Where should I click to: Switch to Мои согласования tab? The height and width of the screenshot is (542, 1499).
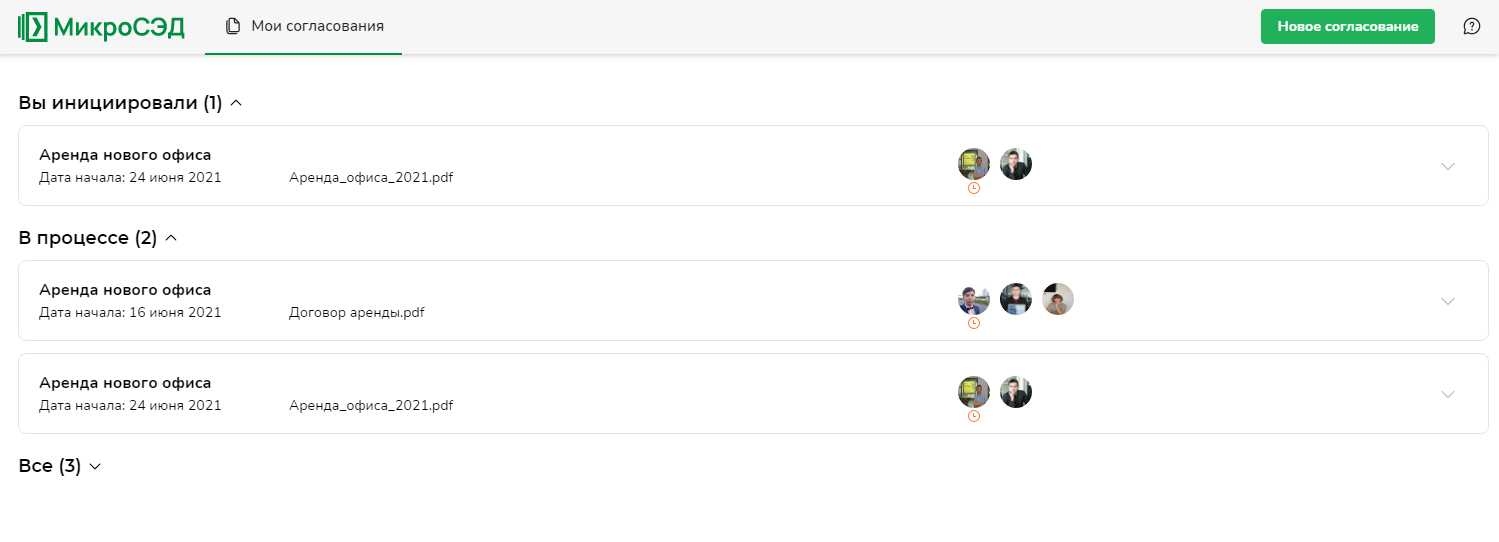[x=317, y=27]
